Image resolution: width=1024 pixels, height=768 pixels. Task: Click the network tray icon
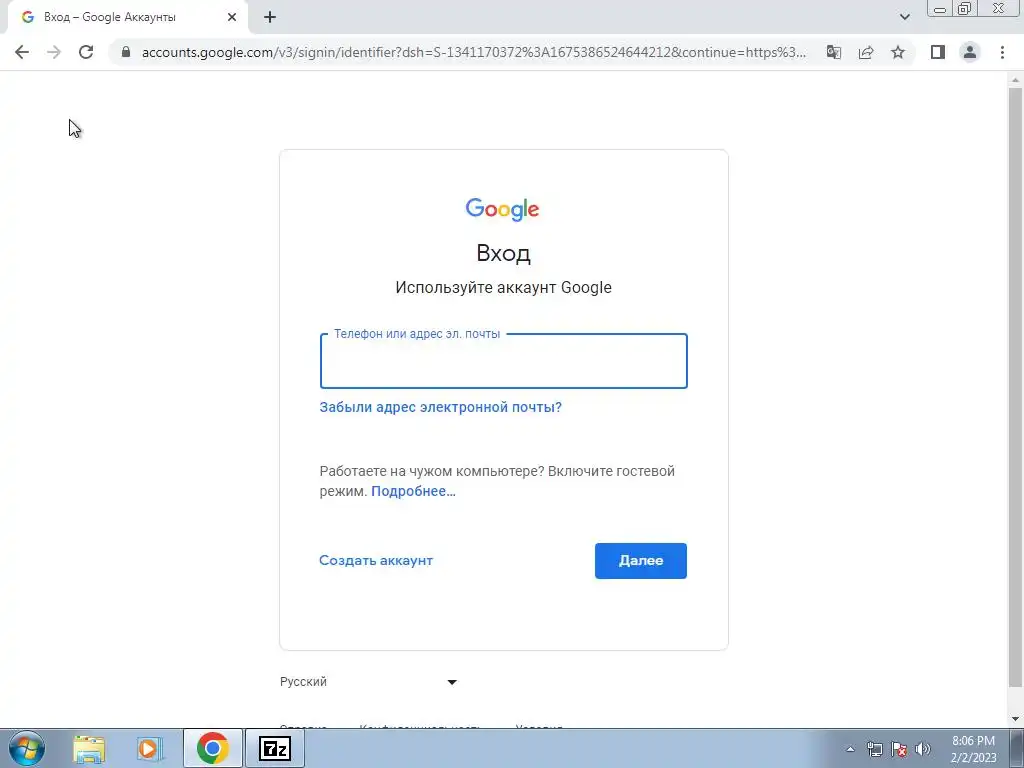(874, 749)
